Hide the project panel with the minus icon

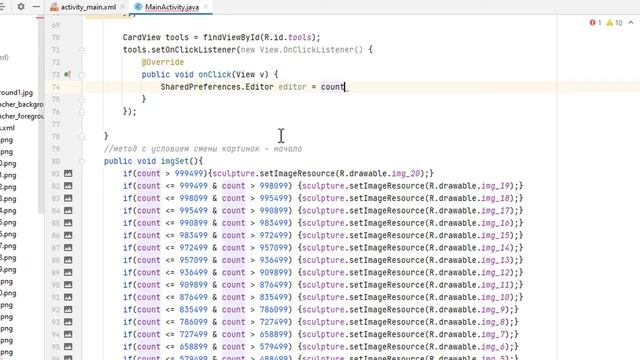point(36,7)
